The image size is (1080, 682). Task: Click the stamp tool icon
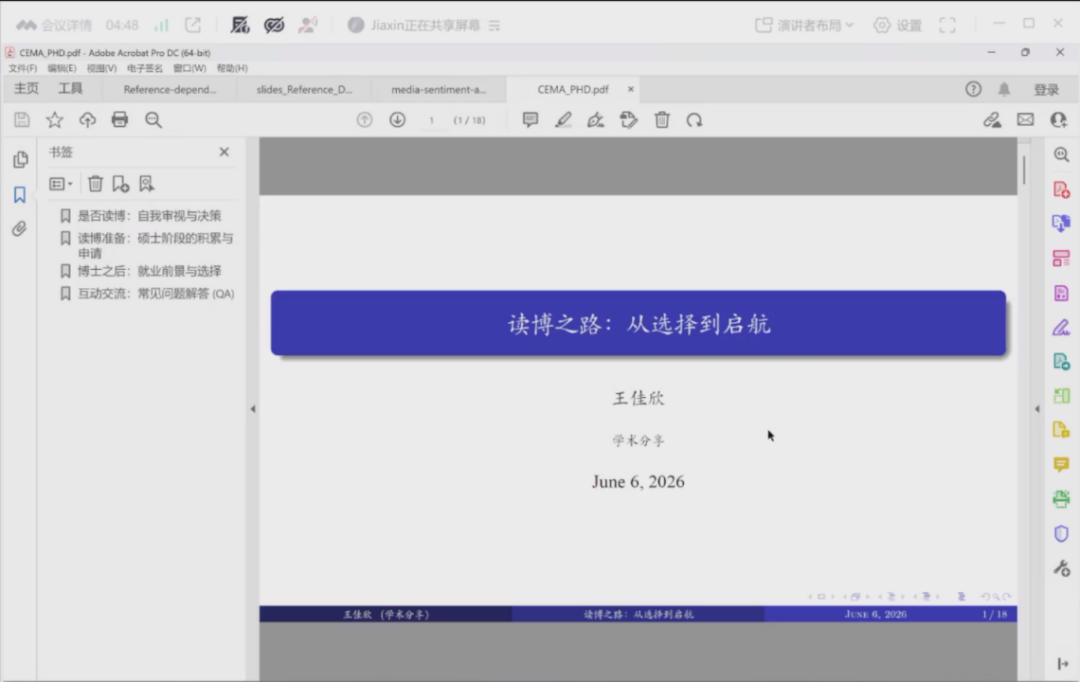pyautogui.click(x=629, y=120)
